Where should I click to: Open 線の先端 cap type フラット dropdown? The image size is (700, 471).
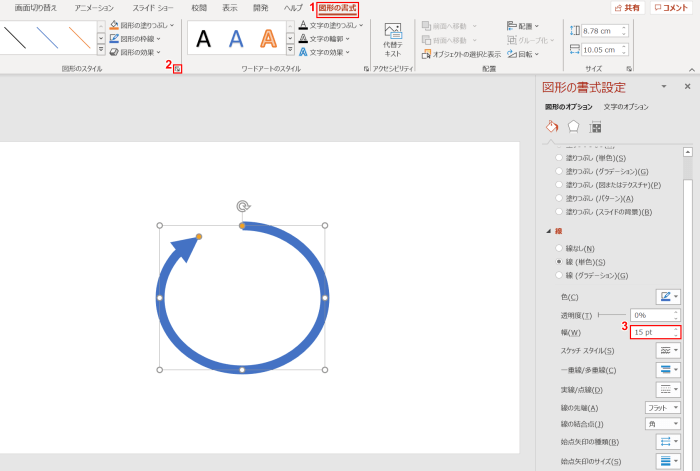pyautogui.click(x=662, y=408)
